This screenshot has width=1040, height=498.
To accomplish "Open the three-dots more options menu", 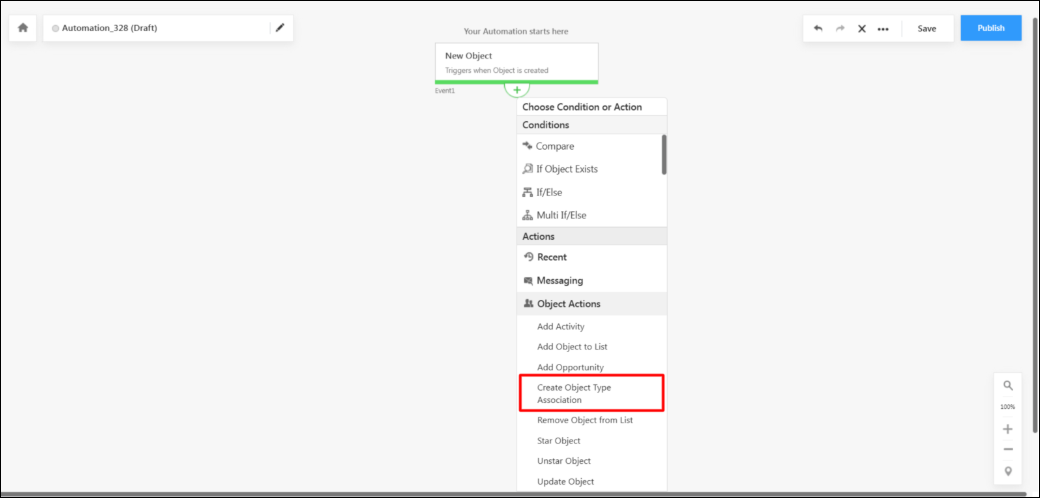I will tap(883, 28).
